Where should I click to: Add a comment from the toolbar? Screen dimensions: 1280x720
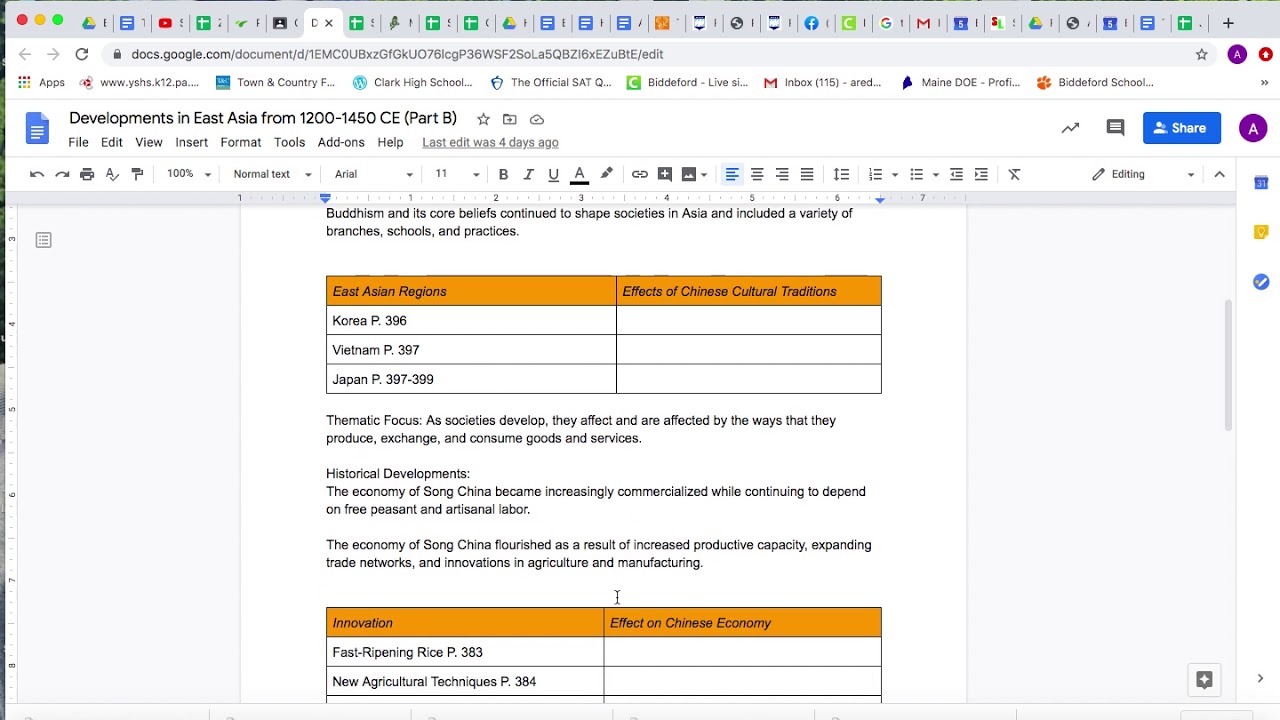[x=665, y=174]
